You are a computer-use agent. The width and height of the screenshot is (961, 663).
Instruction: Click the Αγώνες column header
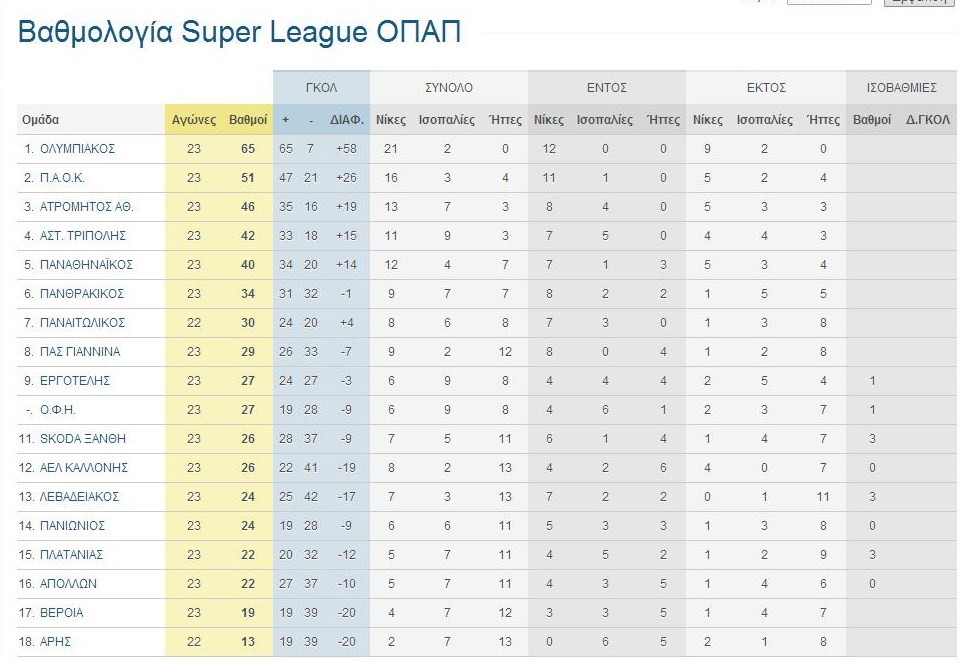194,120
